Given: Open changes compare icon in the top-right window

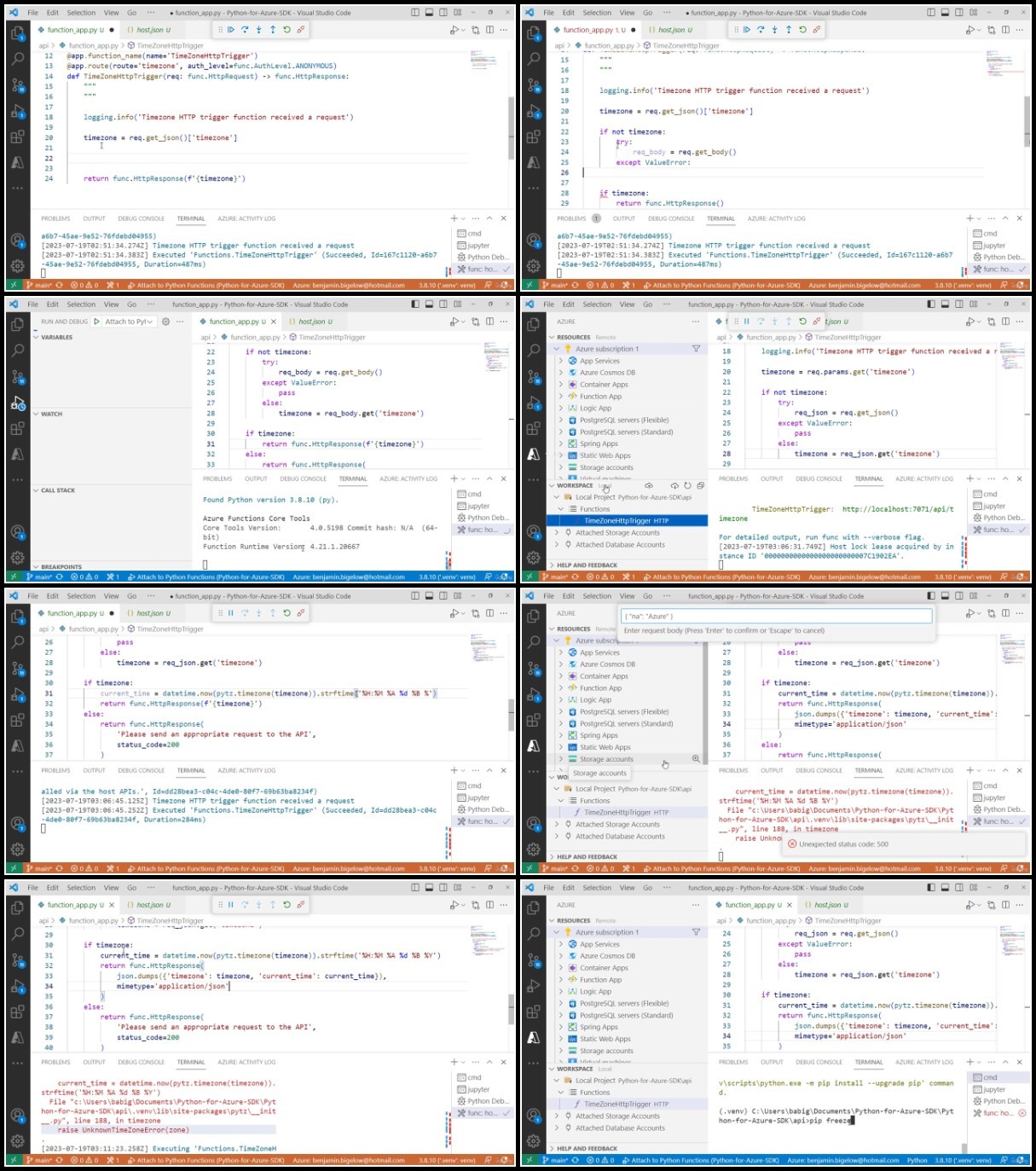Looking at the screenshot, I should (x=992, y=30).
